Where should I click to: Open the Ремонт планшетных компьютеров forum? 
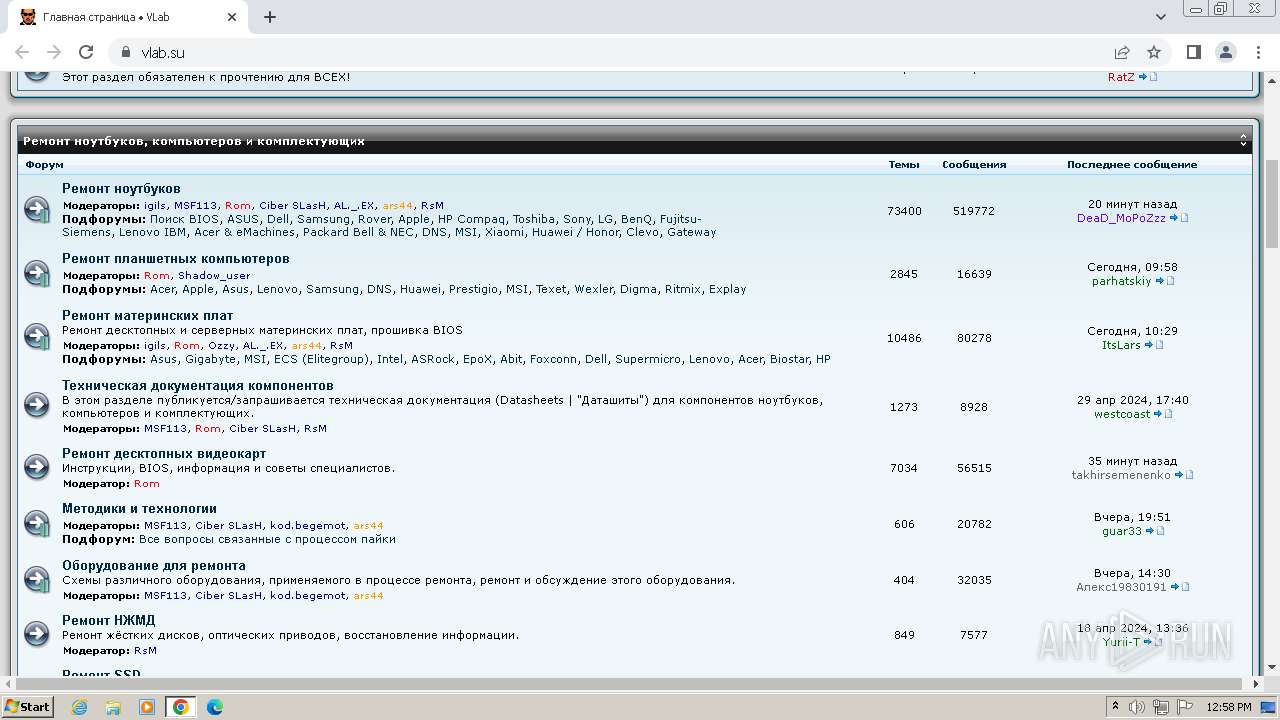(176, 259)
